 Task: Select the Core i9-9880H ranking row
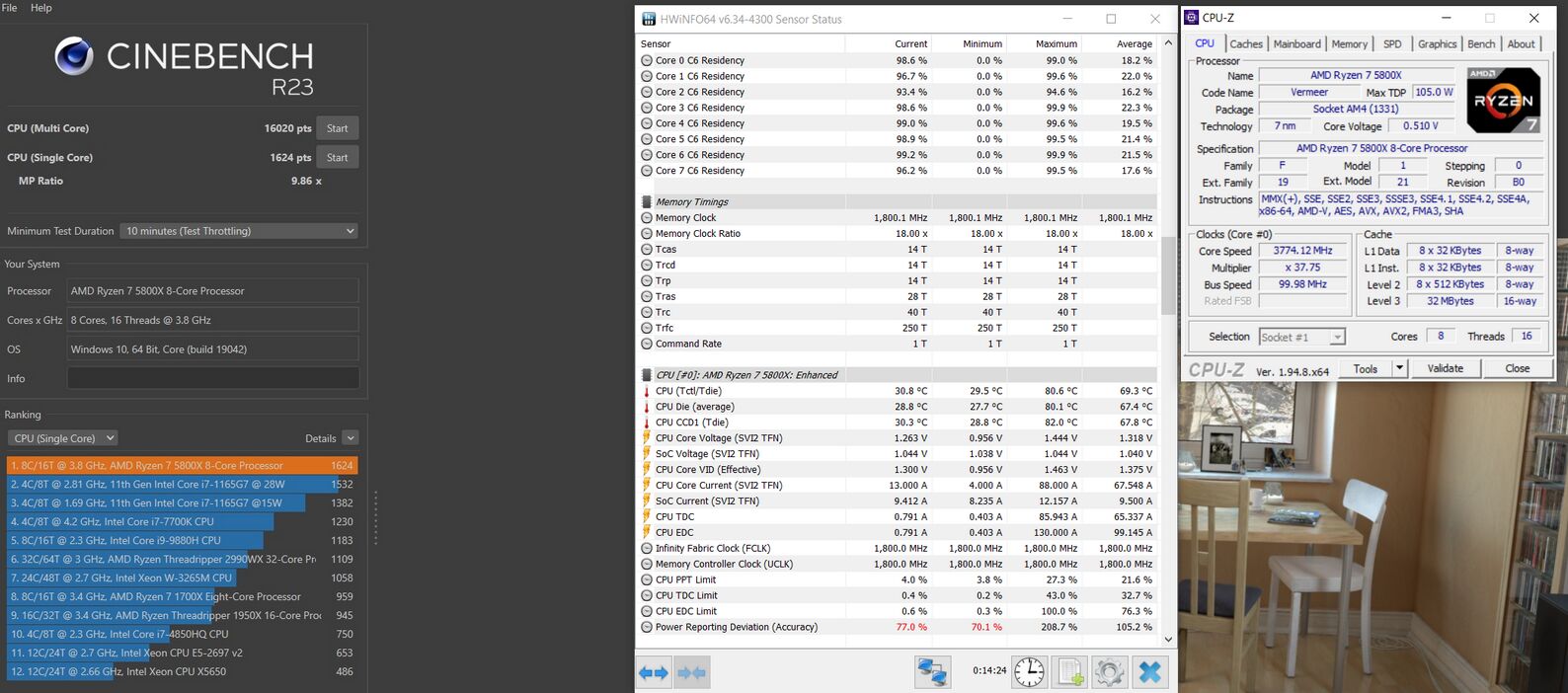click(183, 541)
